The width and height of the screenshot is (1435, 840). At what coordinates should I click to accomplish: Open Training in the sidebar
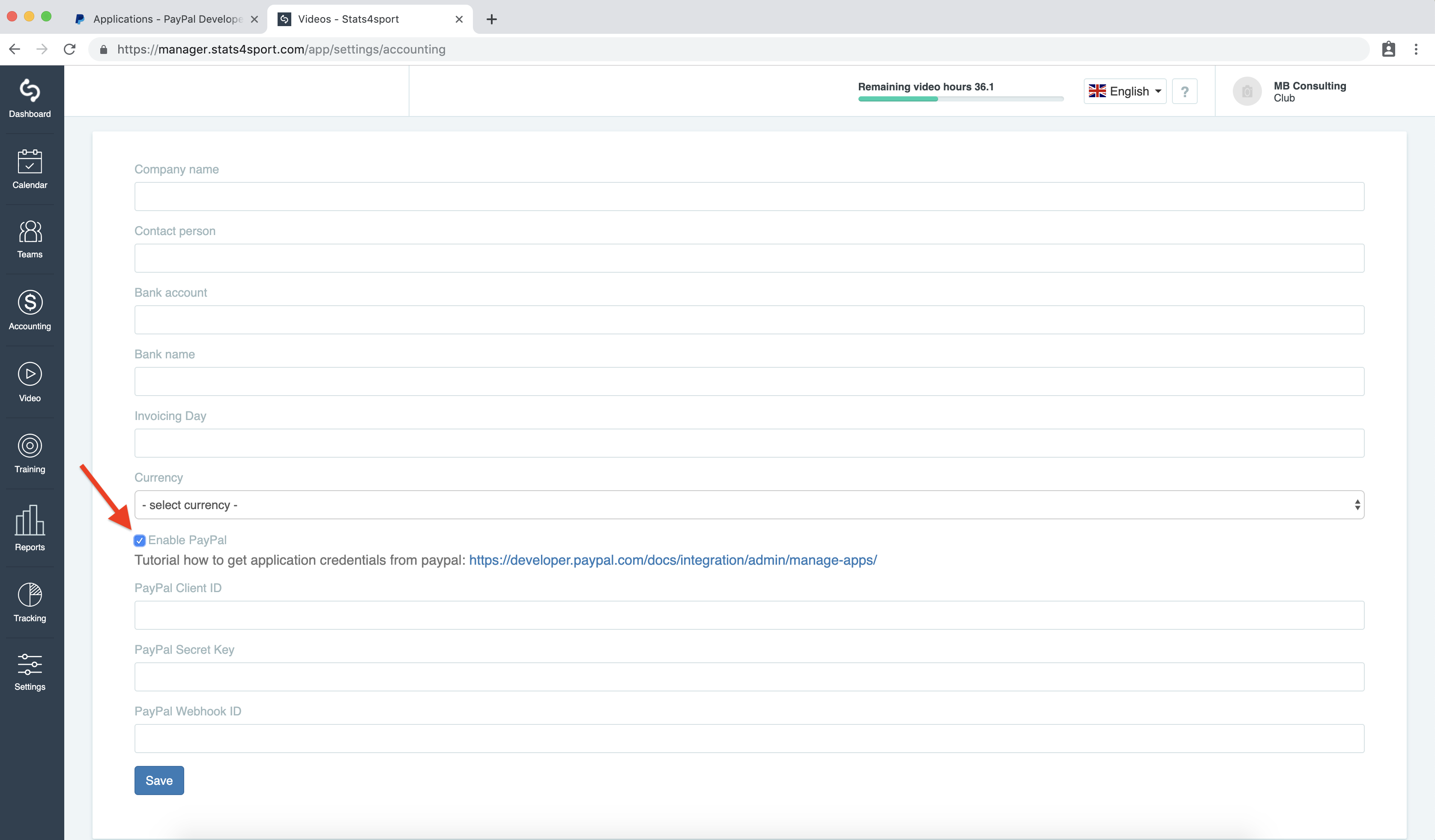click(30, 453)
